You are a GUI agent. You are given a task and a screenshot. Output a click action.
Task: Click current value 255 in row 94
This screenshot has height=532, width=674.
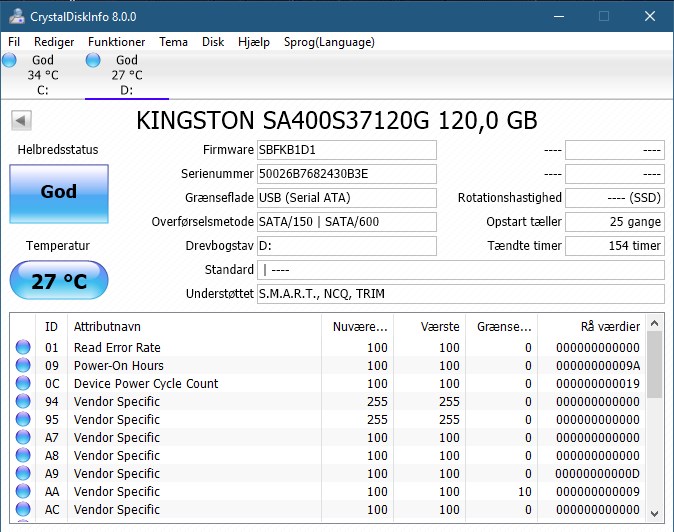[377, 401]
